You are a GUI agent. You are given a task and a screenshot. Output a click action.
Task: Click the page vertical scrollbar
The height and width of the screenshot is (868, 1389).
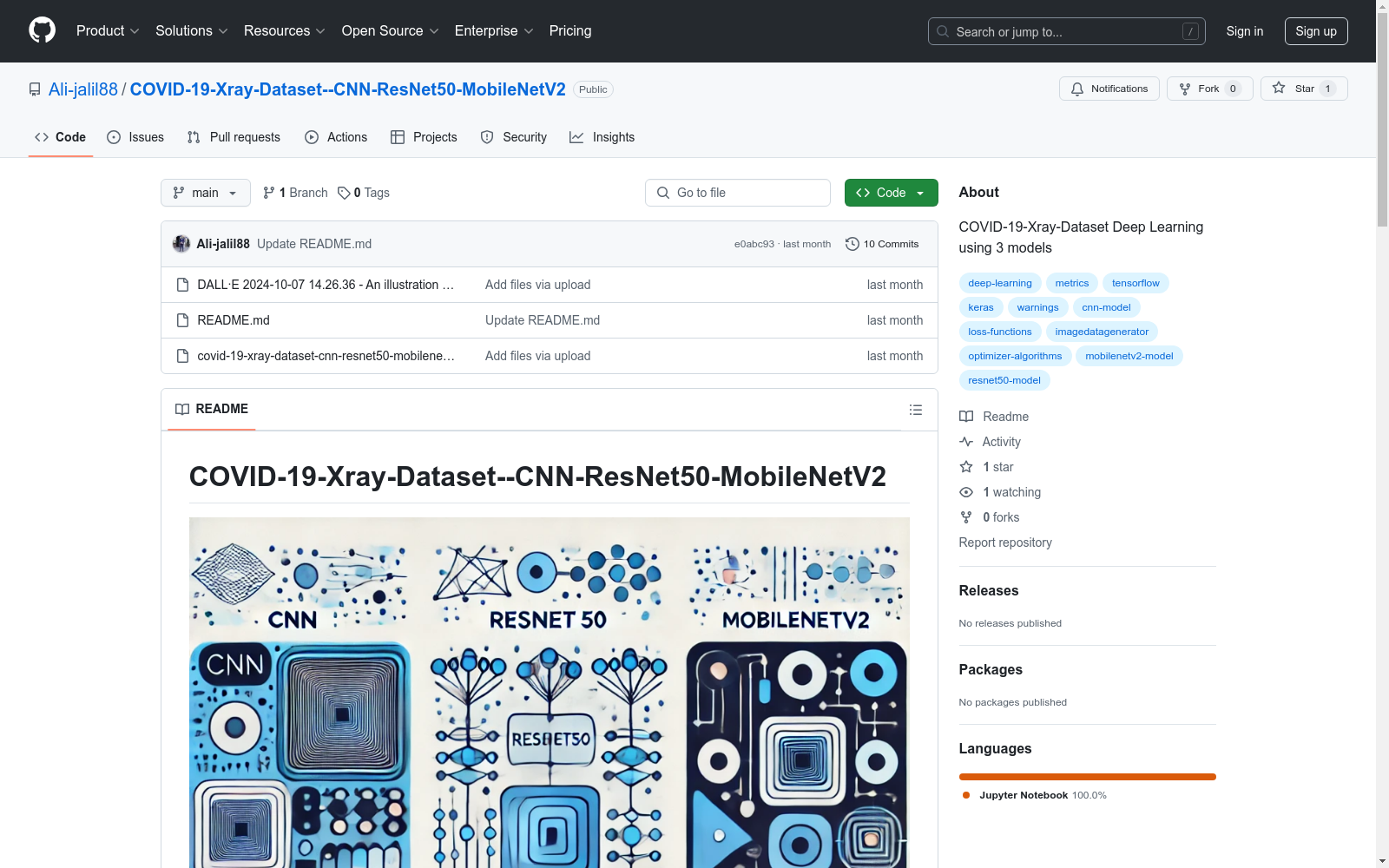pyautogui.click(x=1382, y=434)
